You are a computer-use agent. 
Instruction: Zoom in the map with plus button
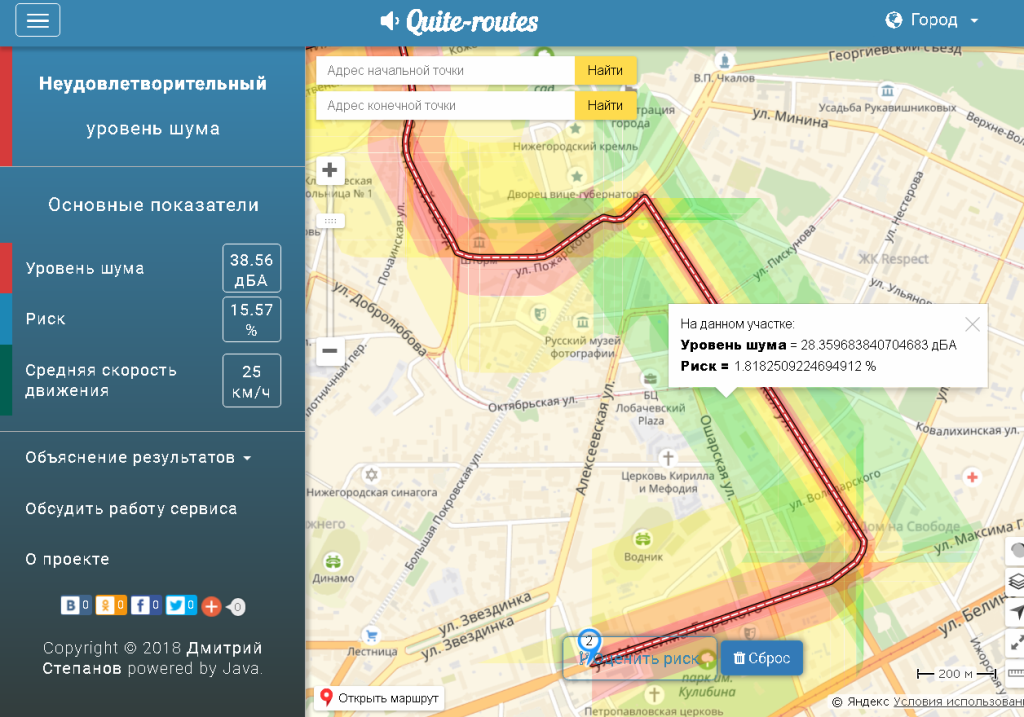pyautogui.click(x=329, y=170)
